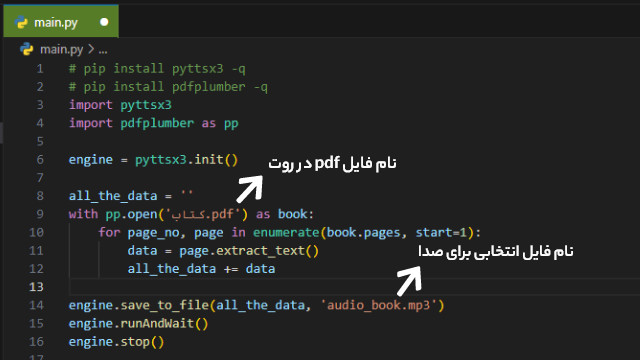Click main.py in the breadcrumb path
The image size is (640, 360).
(x=62, y=49)
